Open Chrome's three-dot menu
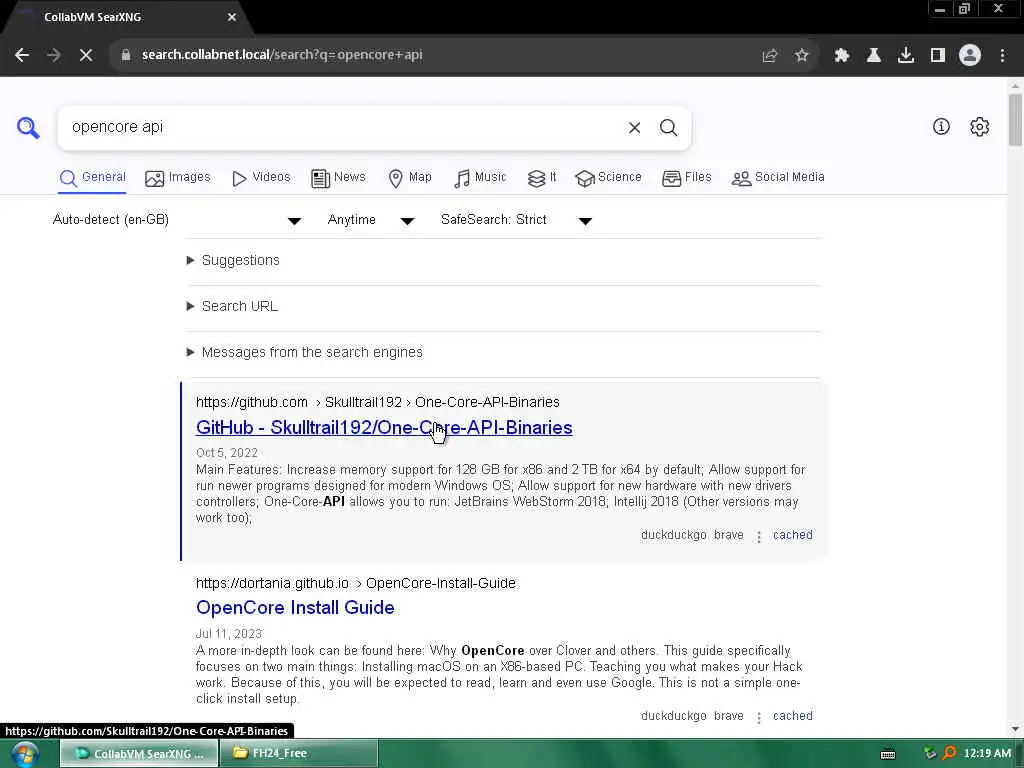Viewport: 1024px width, 768px height. (x=1002, y=56)
